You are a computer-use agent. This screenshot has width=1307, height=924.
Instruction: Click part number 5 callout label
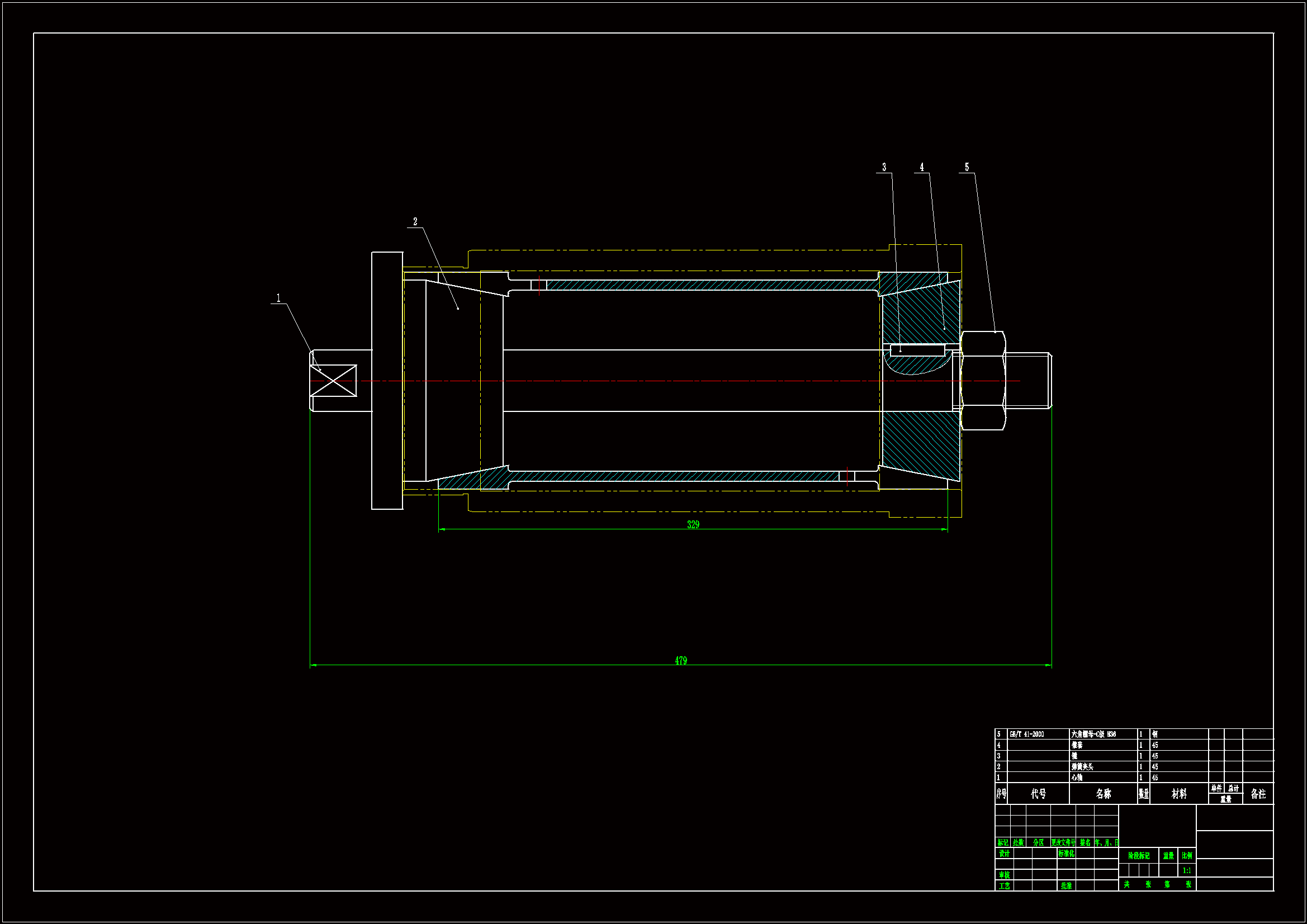(967, 167)
